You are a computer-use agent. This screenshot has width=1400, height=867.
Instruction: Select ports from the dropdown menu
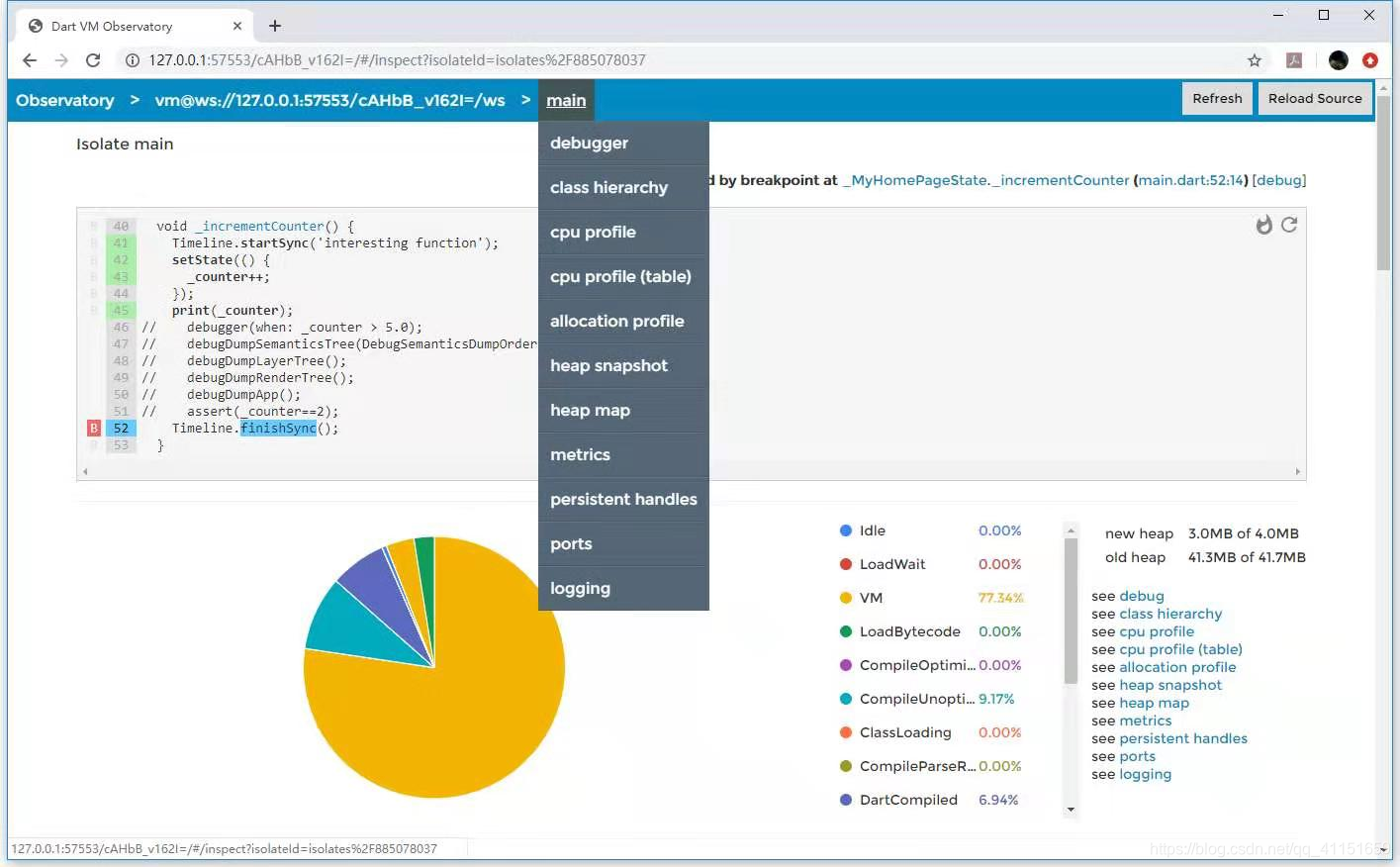coord(623,543)
